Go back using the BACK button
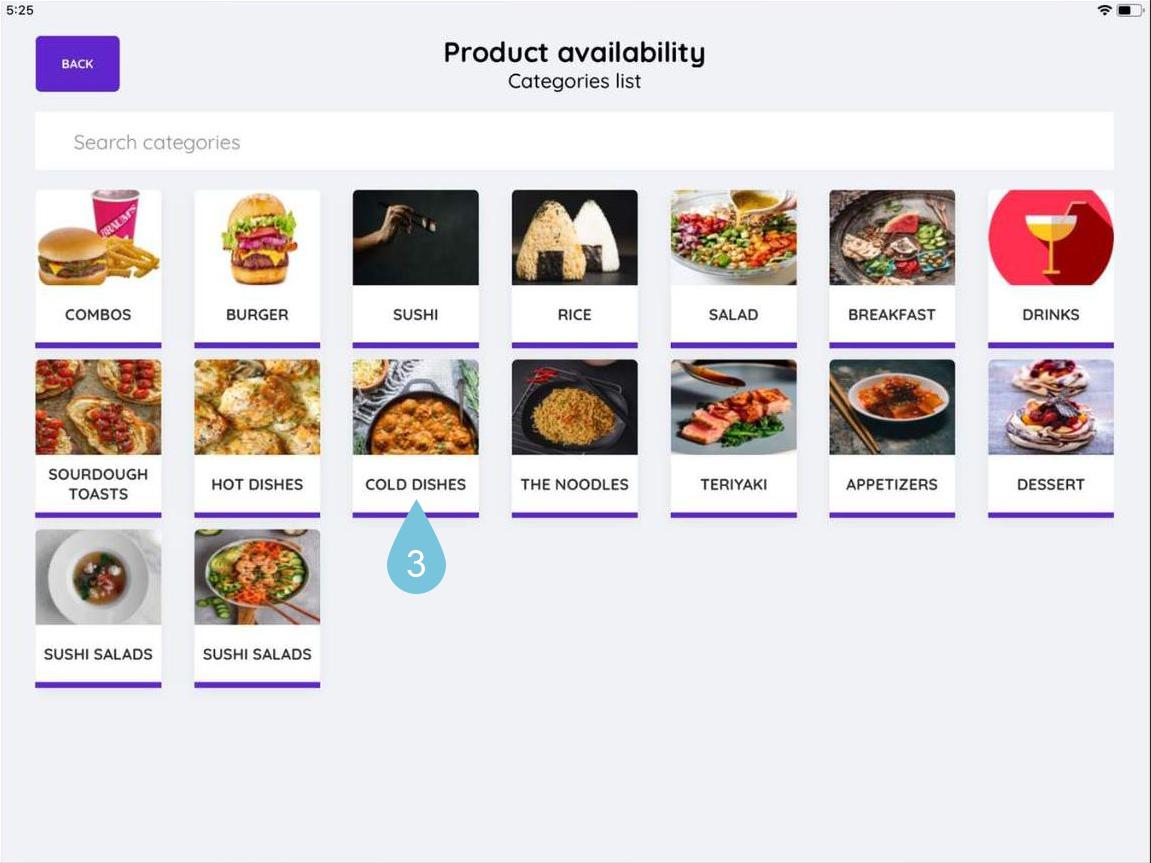 point(77,64)
